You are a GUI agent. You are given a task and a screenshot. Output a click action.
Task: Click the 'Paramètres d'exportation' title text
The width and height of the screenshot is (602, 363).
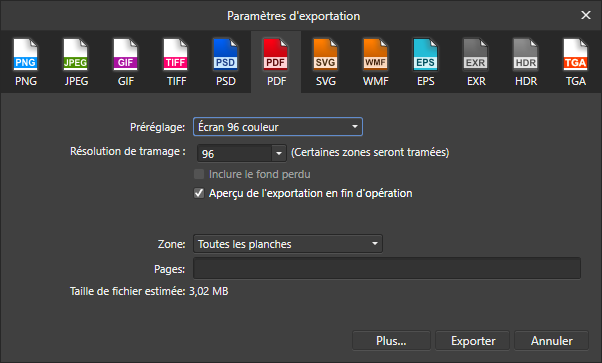pos(294,16)
